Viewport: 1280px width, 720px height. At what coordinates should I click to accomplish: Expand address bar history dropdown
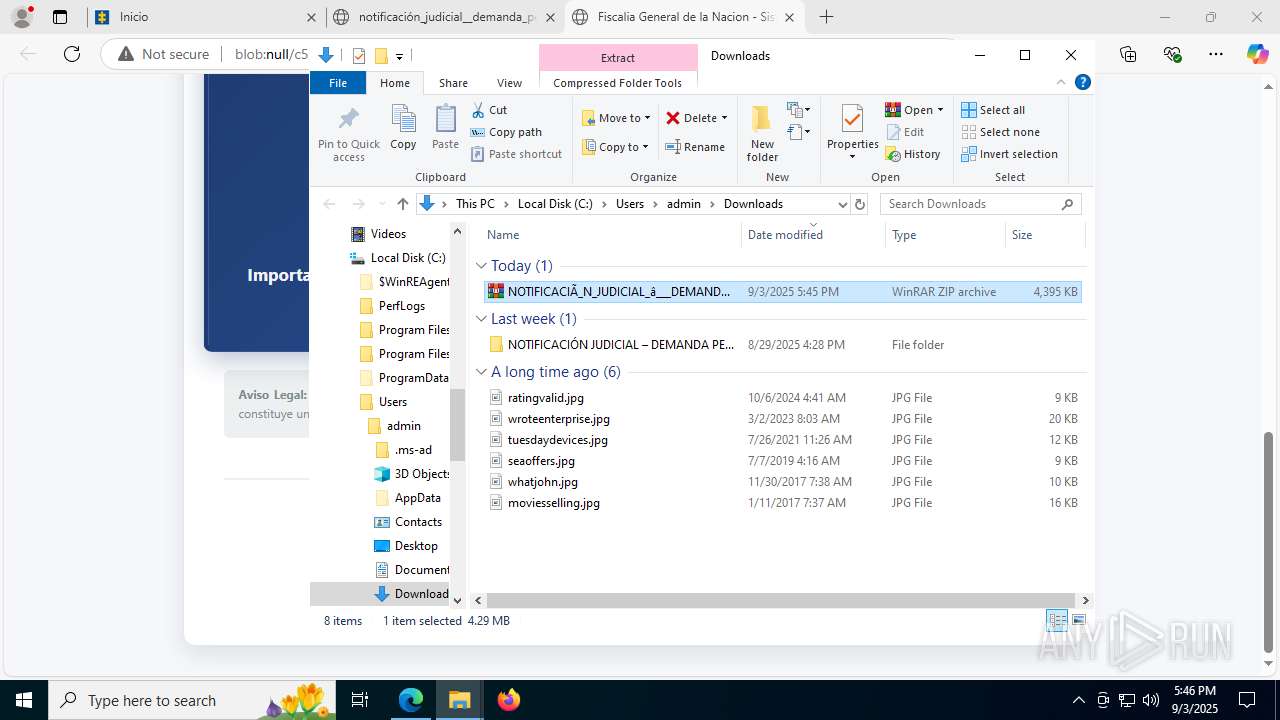coord(842,204)
